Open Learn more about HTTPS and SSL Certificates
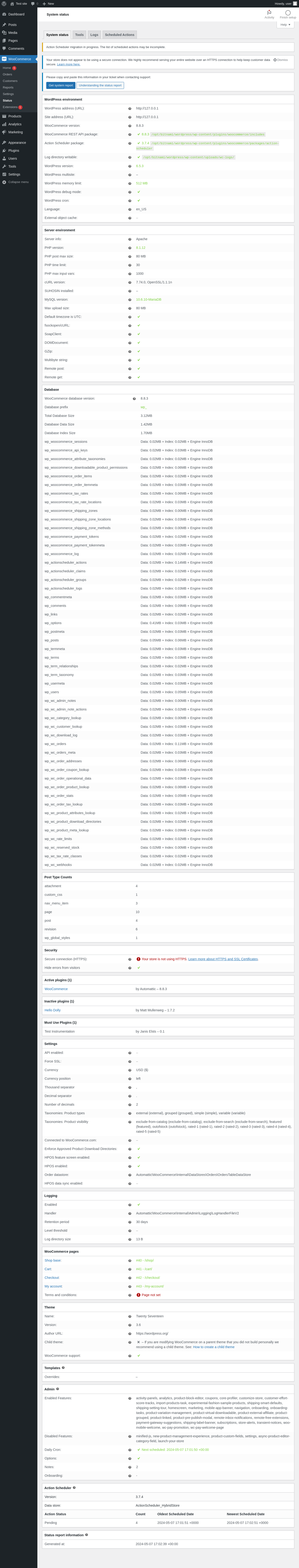 pyautogui.click(x=223, y=959)
